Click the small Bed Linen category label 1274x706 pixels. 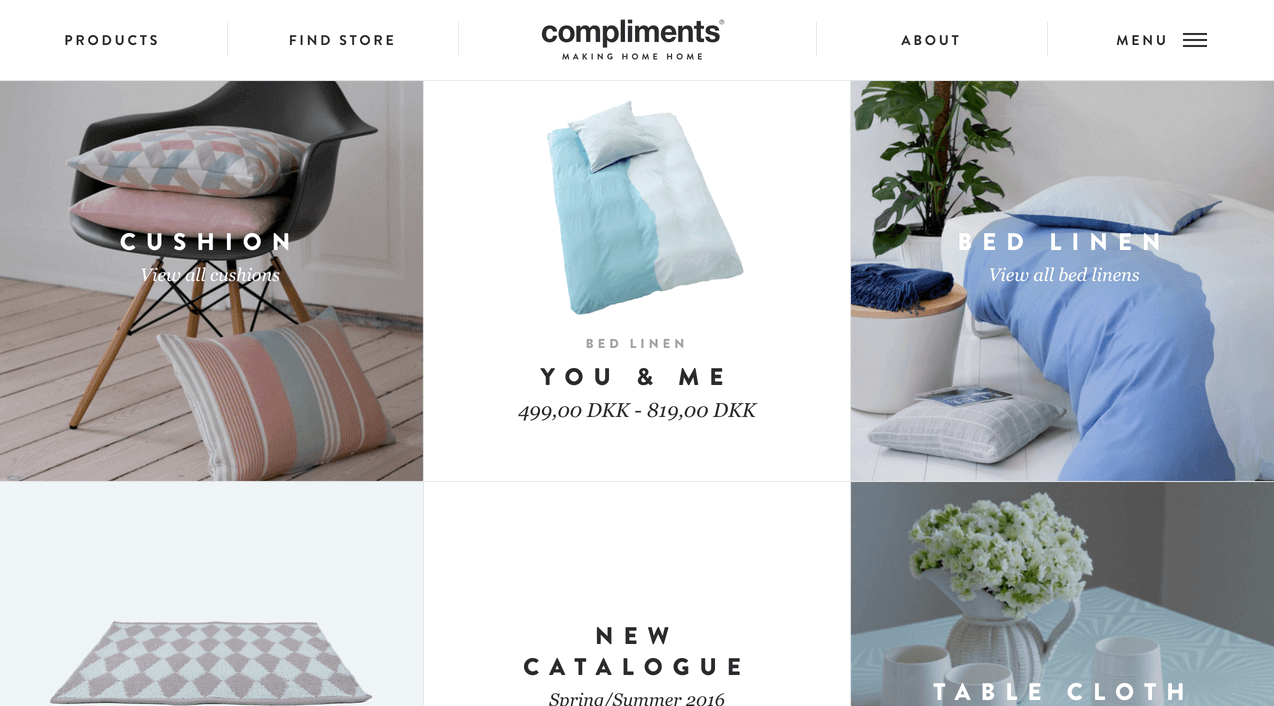pyautogui.click(x=636, y=344)
